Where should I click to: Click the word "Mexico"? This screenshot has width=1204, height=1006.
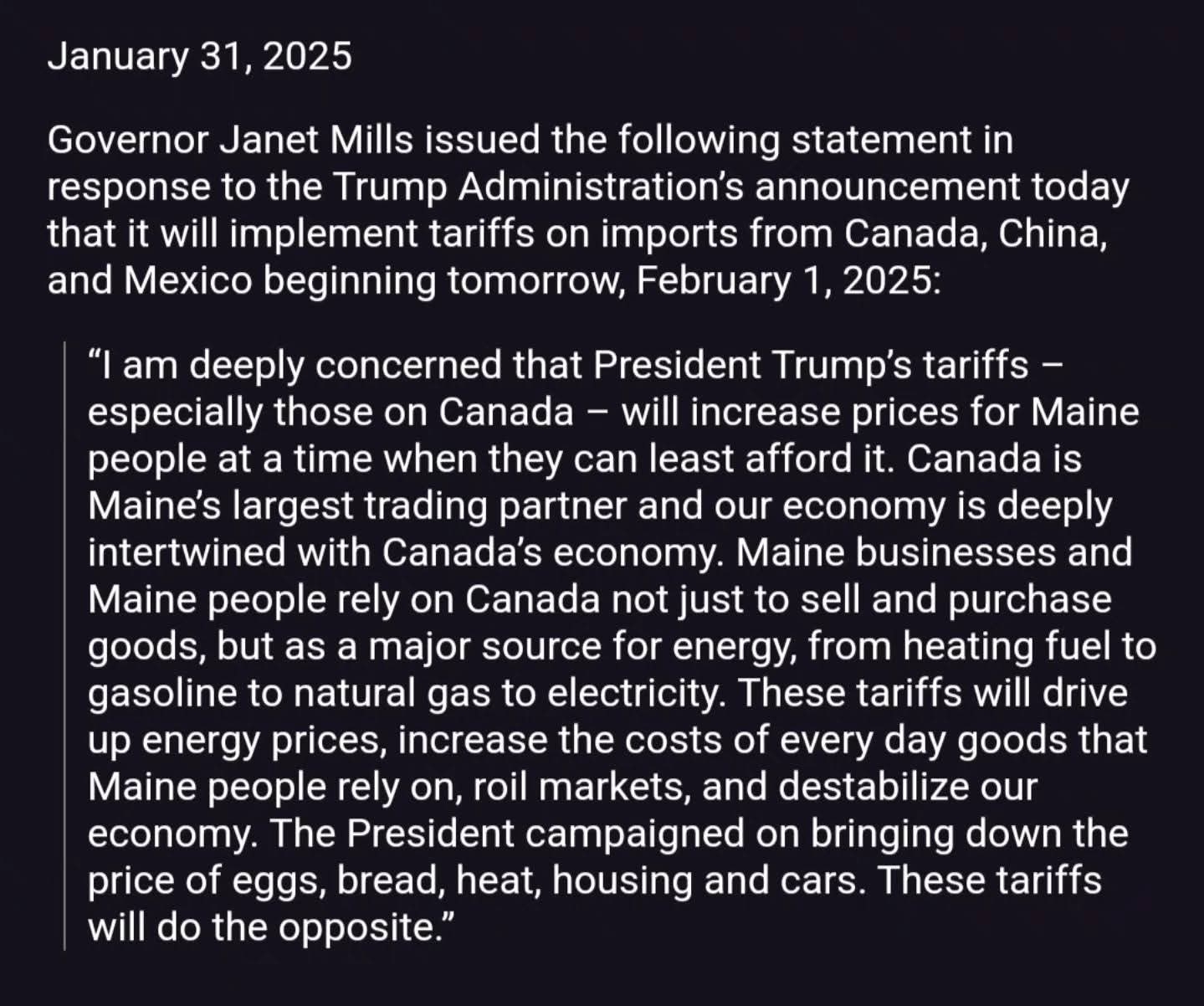pyautogui.click(x=188, y=281)
